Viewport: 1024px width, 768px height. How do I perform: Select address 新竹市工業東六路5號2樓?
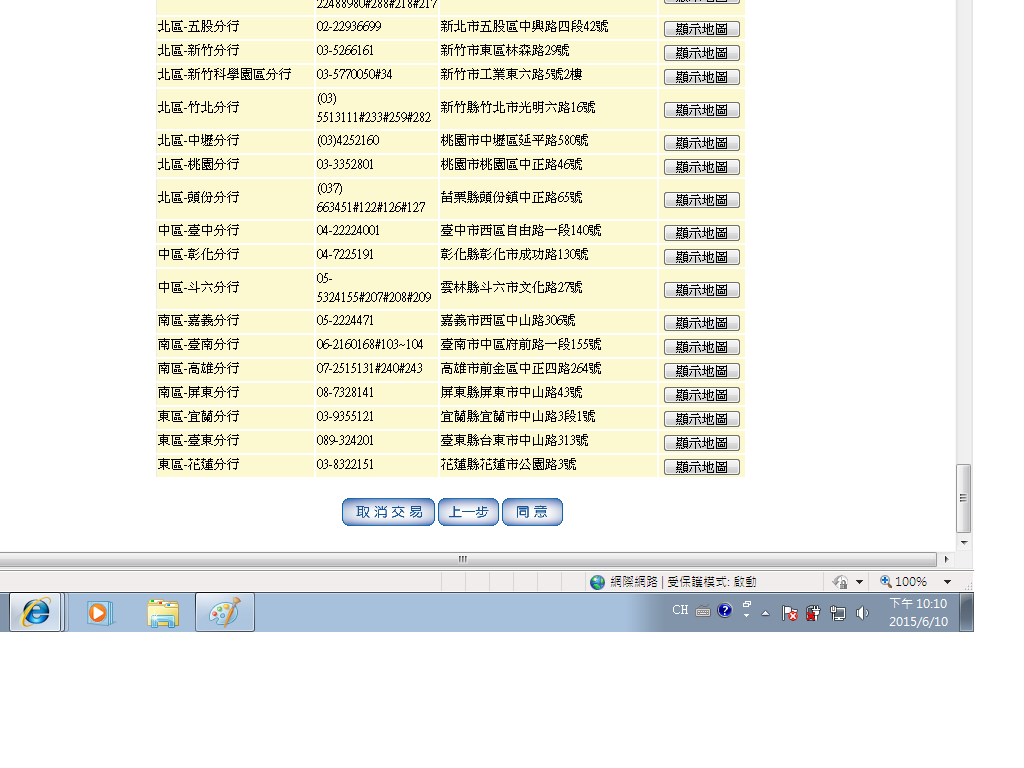pyautogui.click(x=511, y=74)
